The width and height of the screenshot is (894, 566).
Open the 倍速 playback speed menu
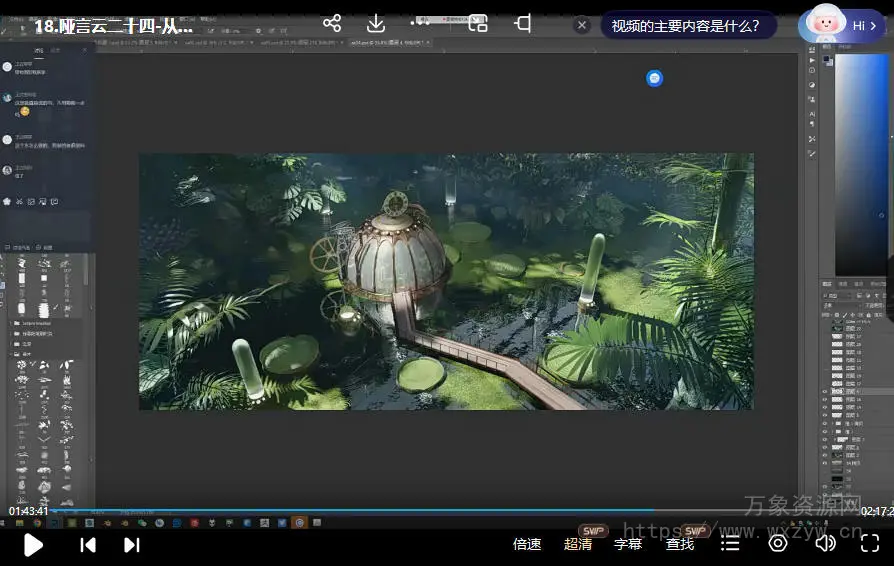(527, 544)
